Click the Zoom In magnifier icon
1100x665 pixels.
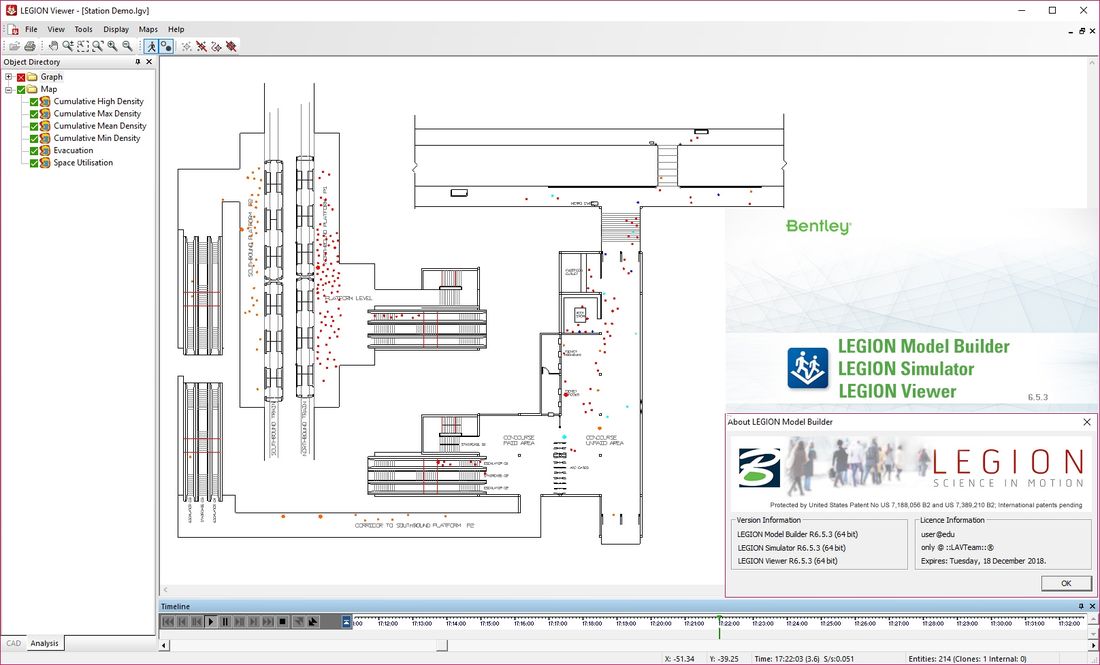point(112,46)
